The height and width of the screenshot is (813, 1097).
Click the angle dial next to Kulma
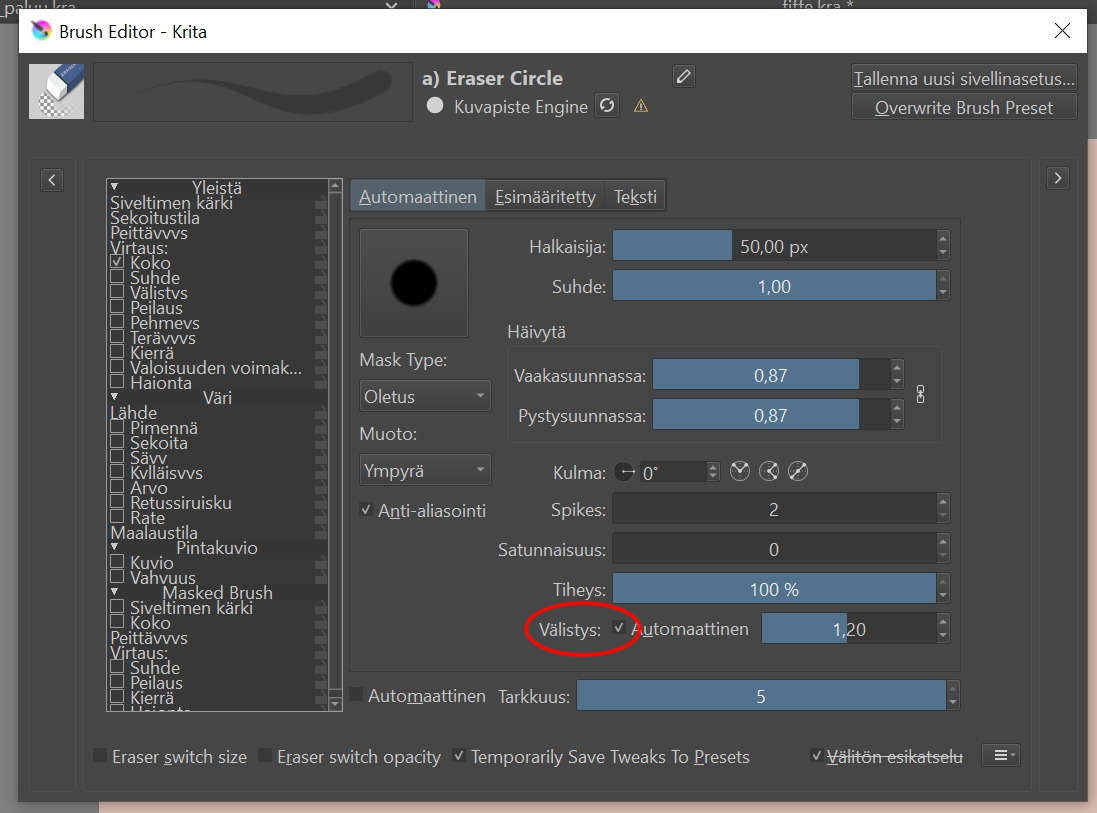(625, 472)
